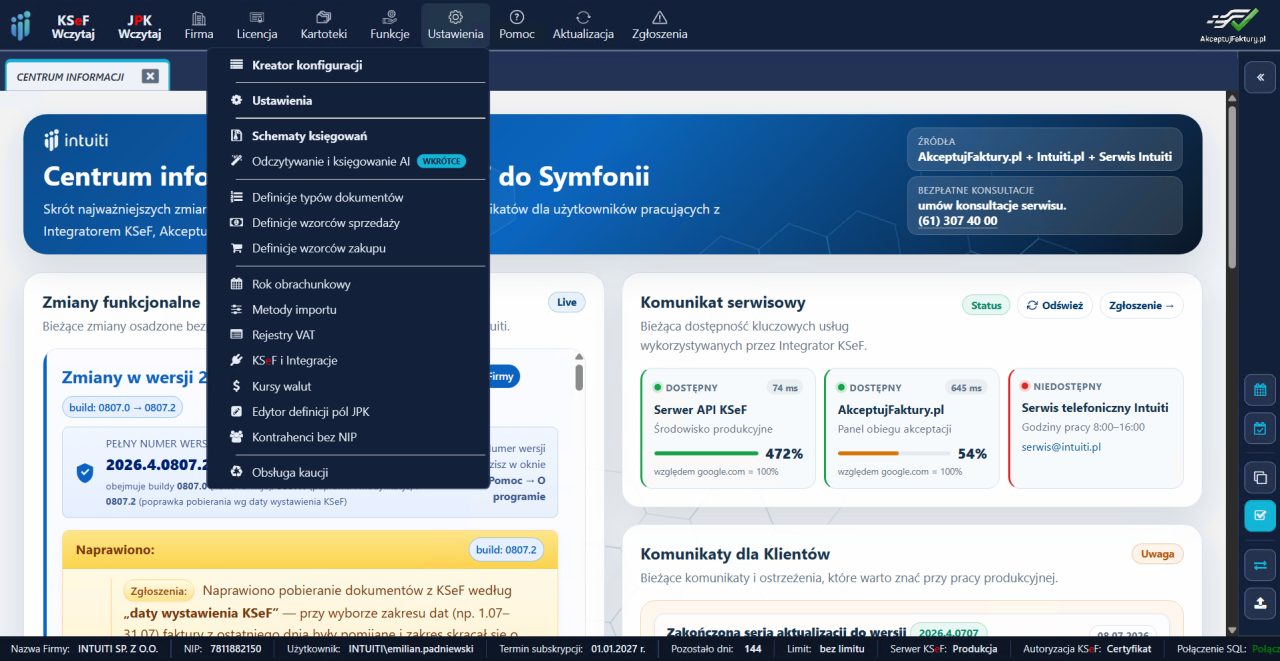This screenshot has height=661, width=1280.
Task: Click the (61) 307 40 00 phone link
Action: click(958, 221)
